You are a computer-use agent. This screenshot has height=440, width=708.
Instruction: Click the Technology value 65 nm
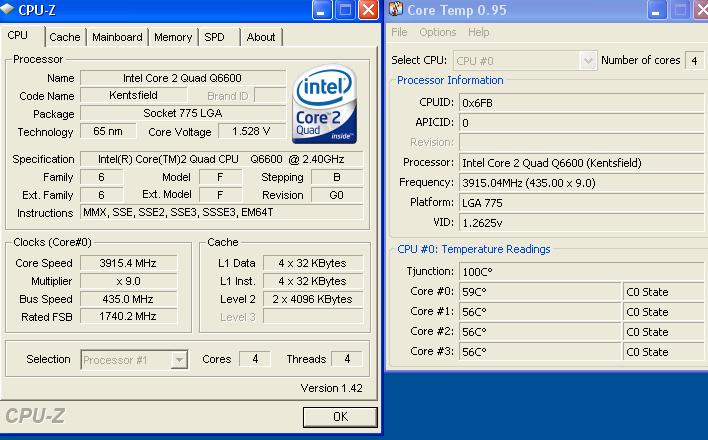(108, 131)
